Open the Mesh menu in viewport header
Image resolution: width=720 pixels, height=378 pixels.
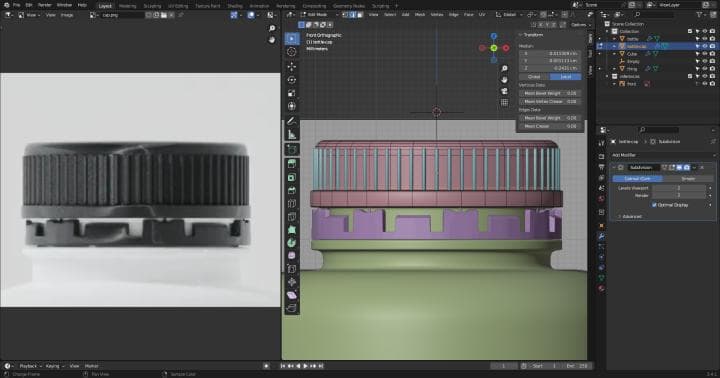[x=420, y=15]
